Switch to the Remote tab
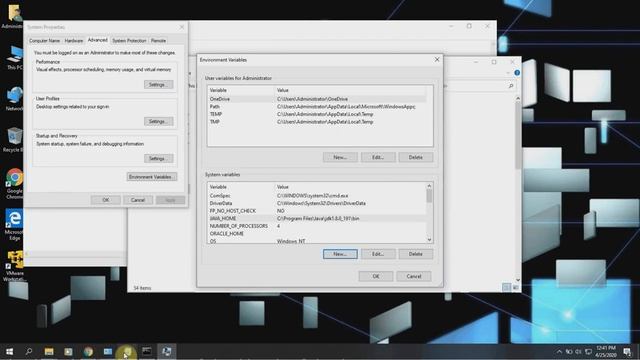640x360 pixels. coord(158,41)
